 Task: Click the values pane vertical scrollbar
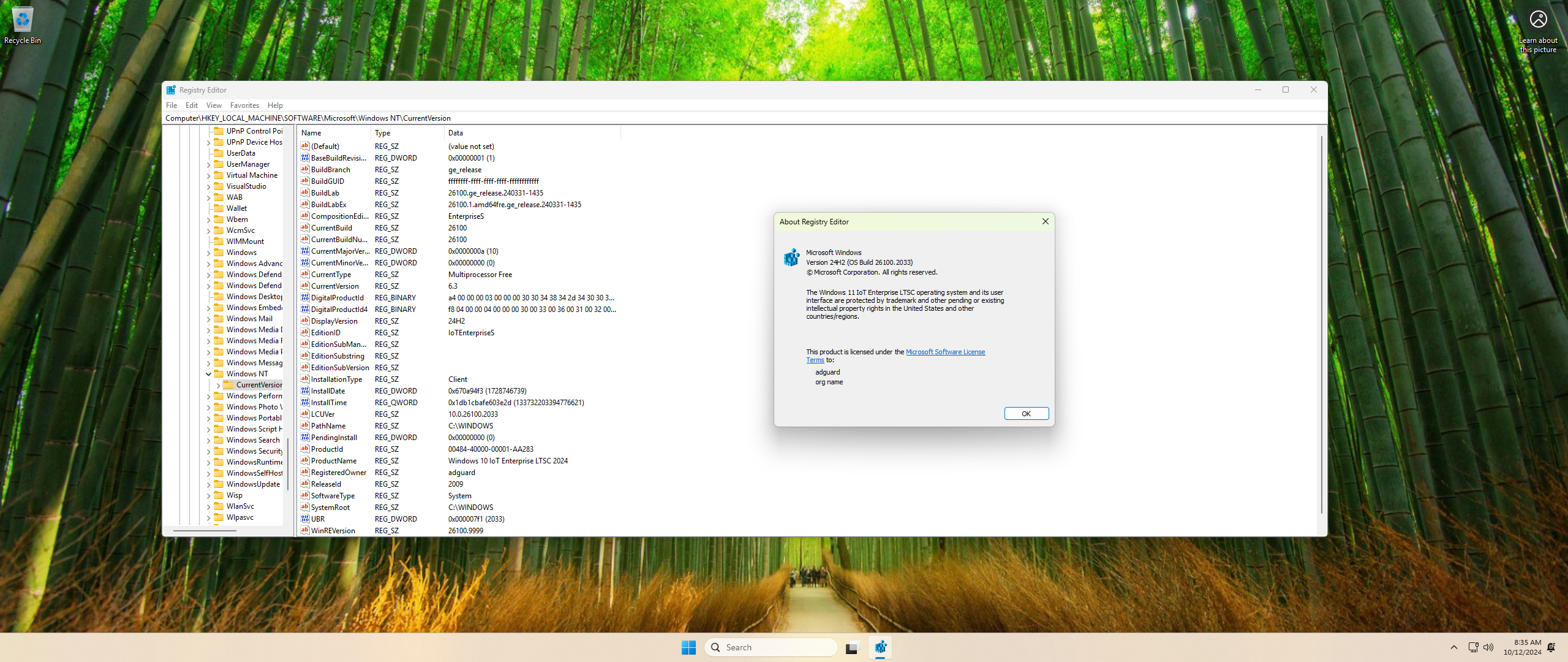1322,325
